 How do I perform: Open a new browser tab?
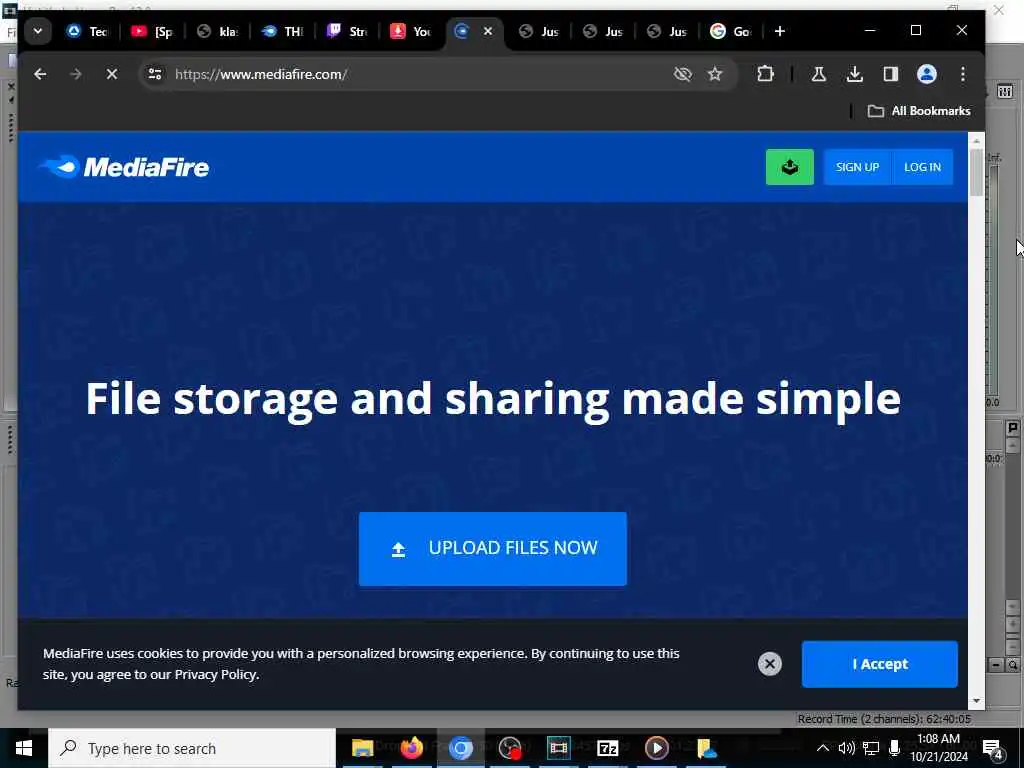coord(780,31)
